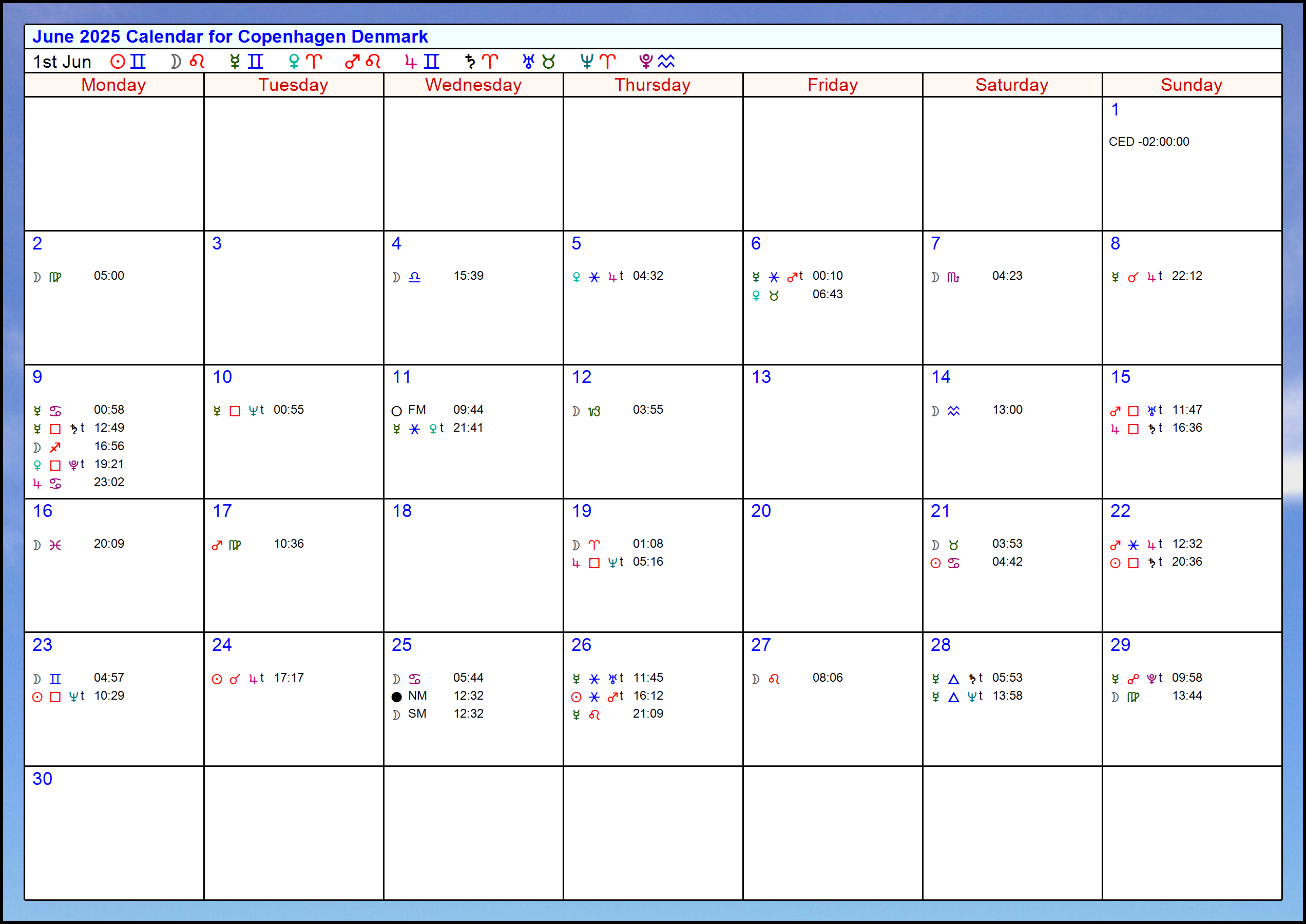Click the Full Moon FM circle on the 11th
Viewport: 1306px width, 924px height.
[x=397, y=411]
